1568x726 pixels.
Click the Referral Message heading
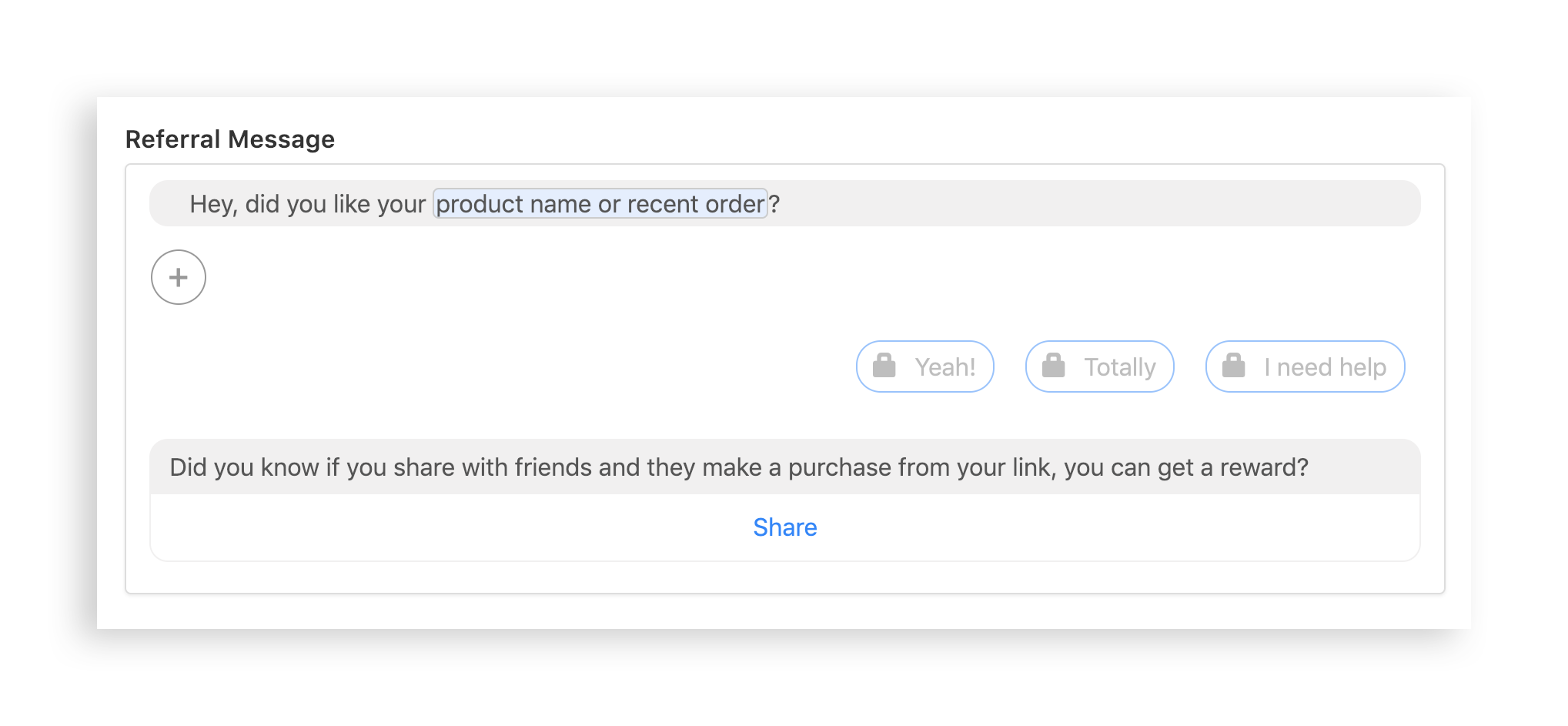(x=229, y=139)
